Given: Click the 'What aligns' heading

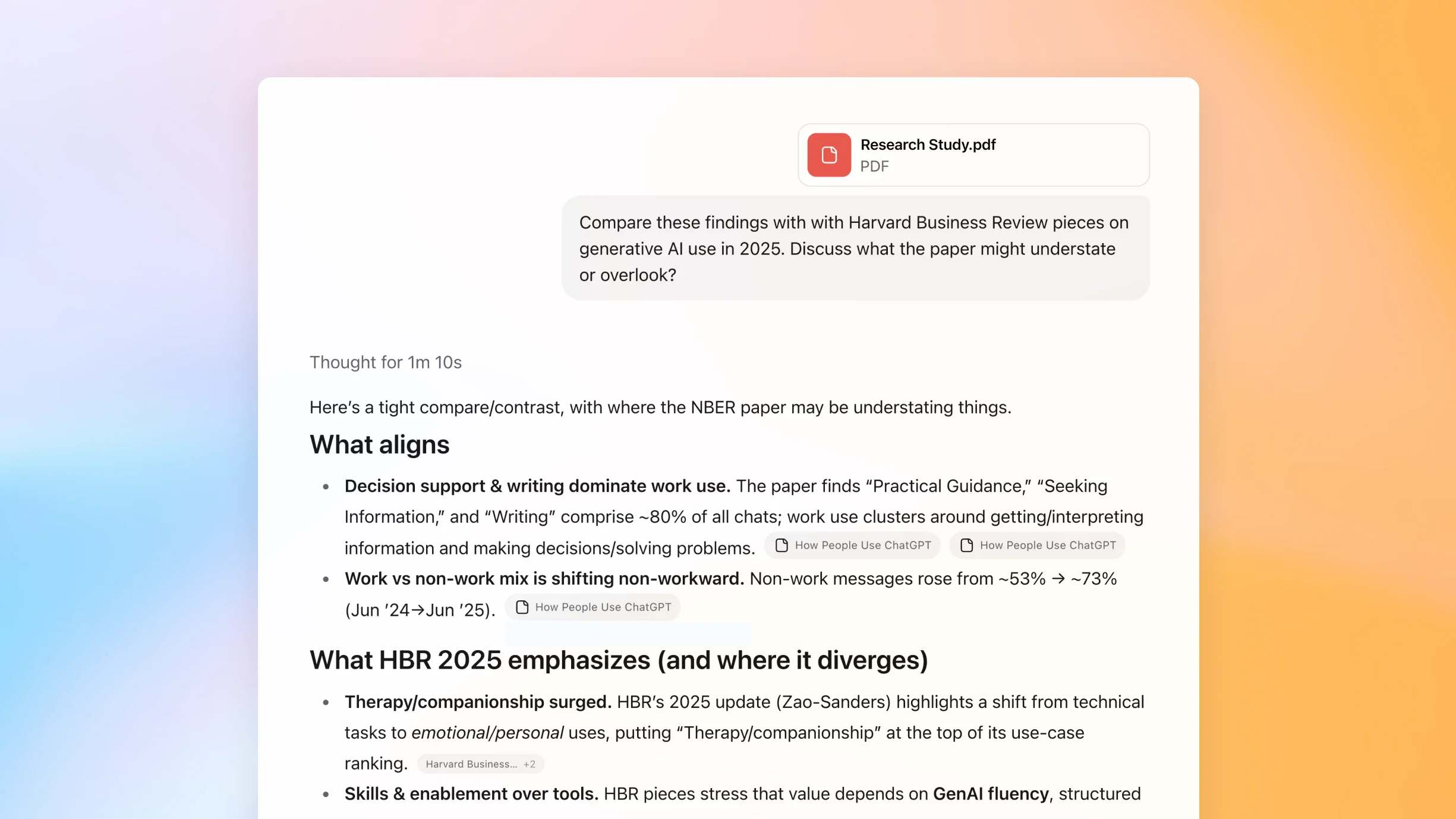Looking at the screenshot, I should pos(379,445).
